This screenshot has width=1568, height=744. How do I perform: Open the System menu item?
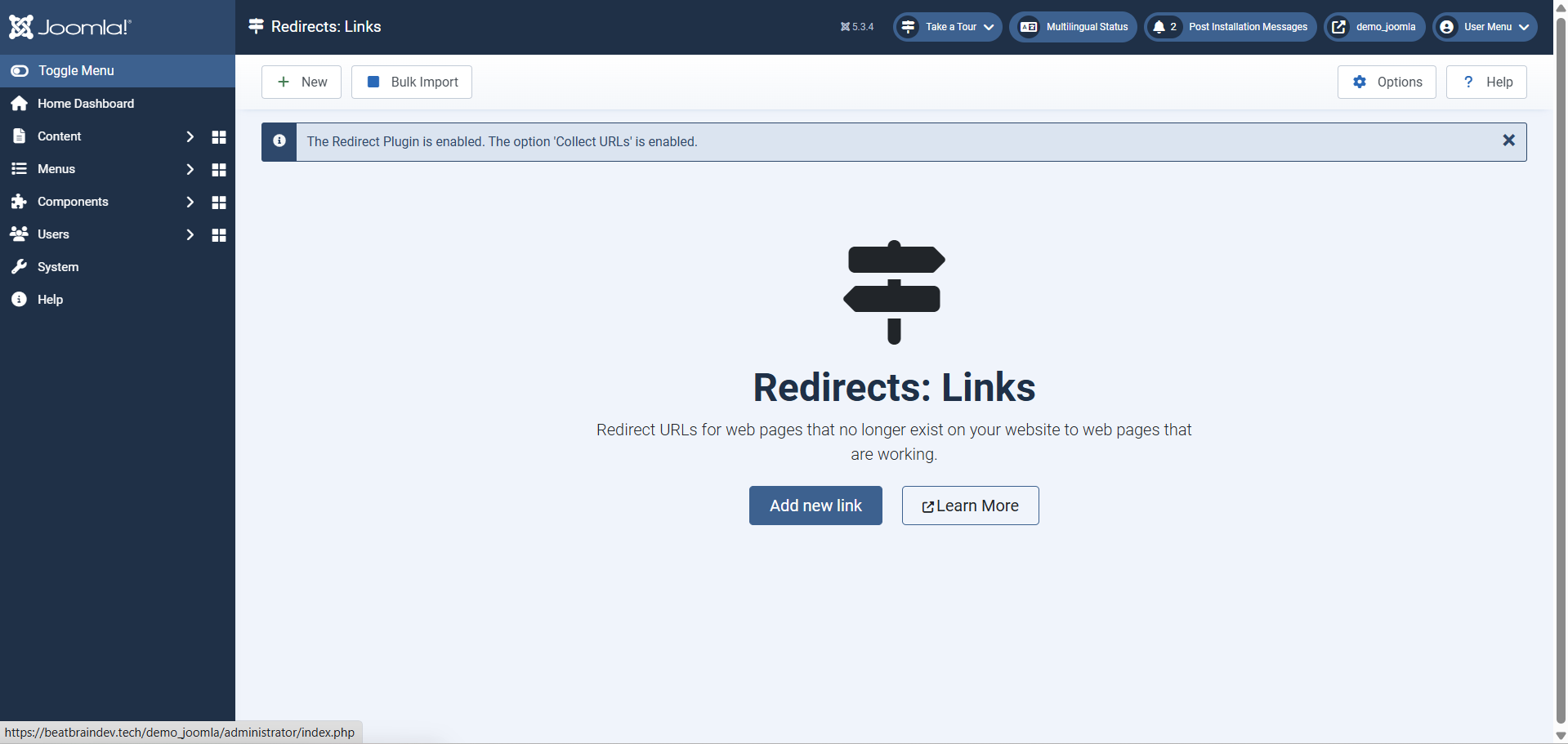(58, 267)
